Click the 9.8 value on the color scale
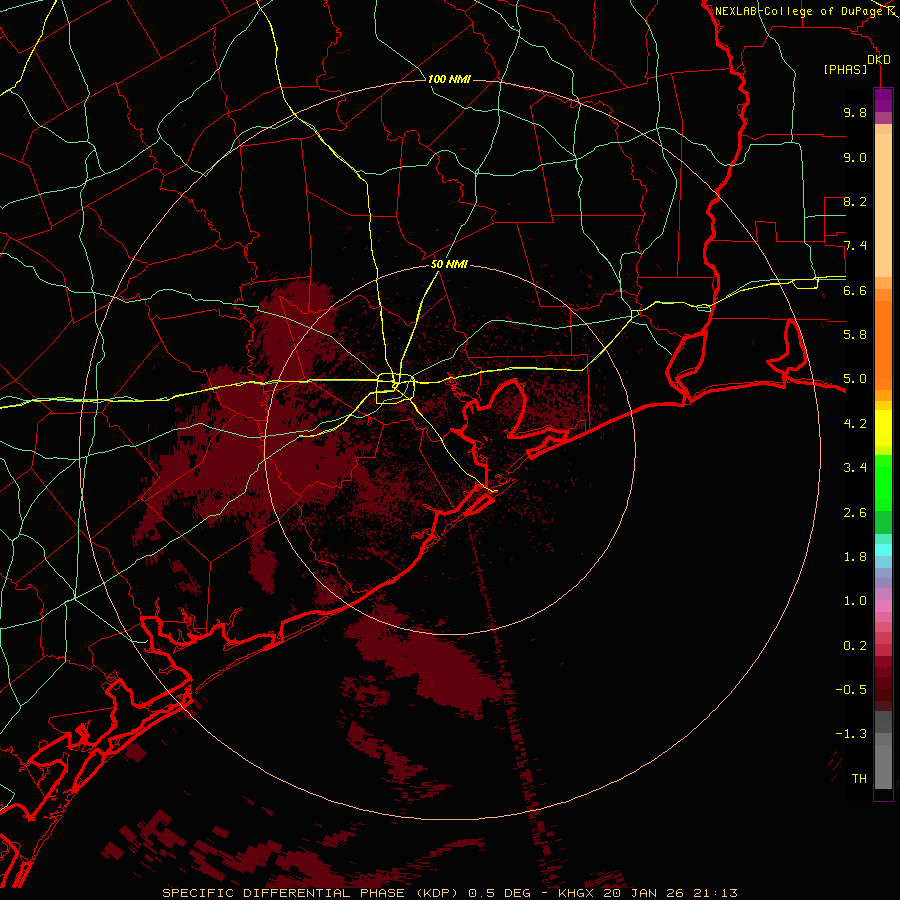The image size is (900, 900). point(855,112)
